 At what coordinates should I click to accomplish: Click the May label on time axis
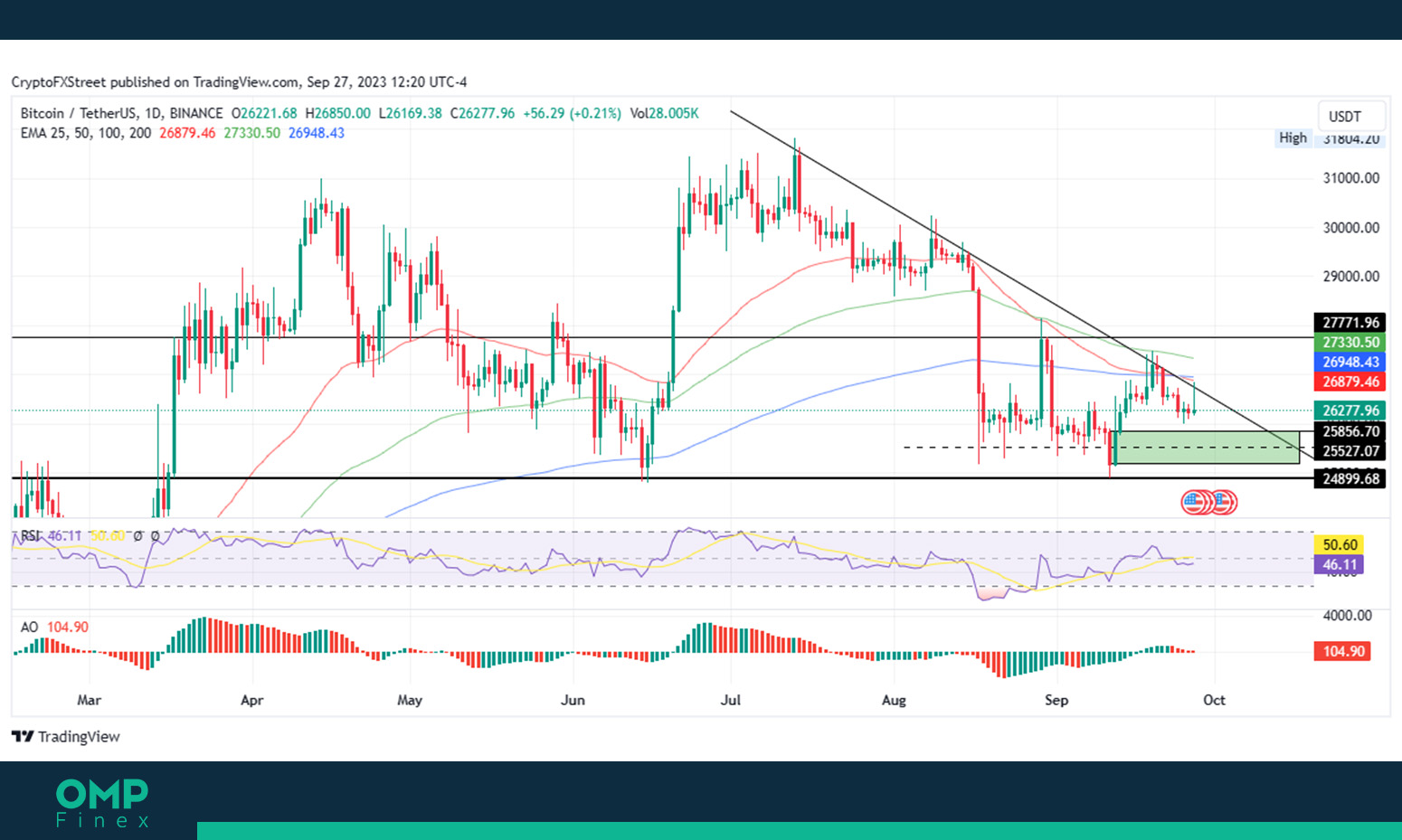(410, 700)
